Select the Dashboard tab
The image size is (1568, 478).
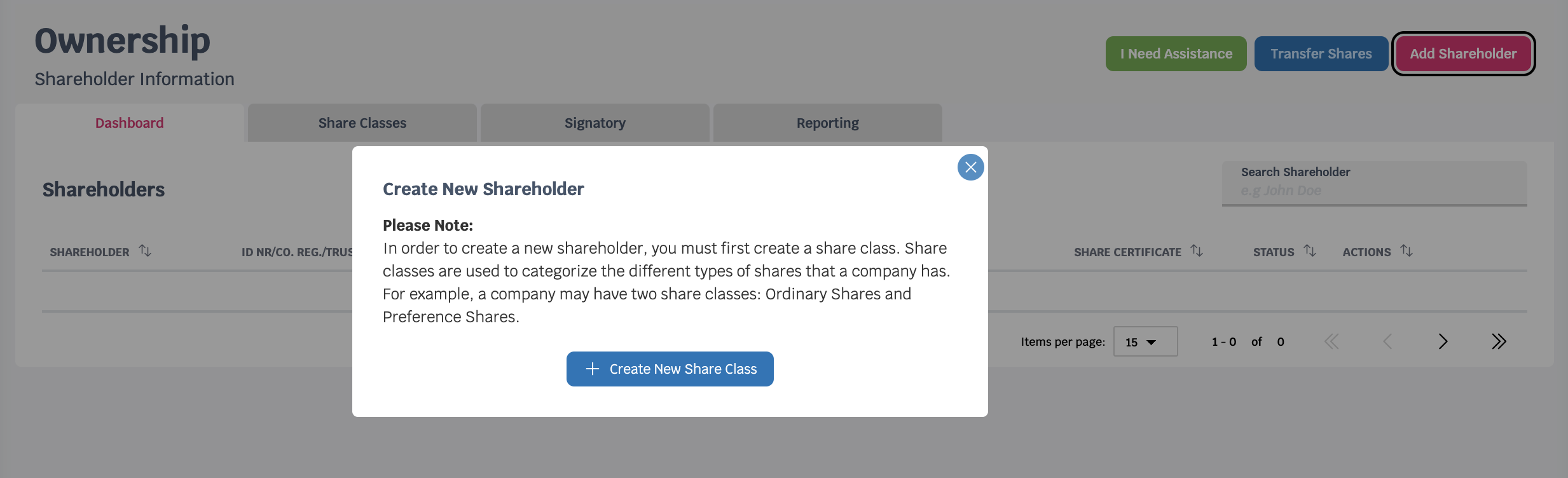[x=130, y=123]
